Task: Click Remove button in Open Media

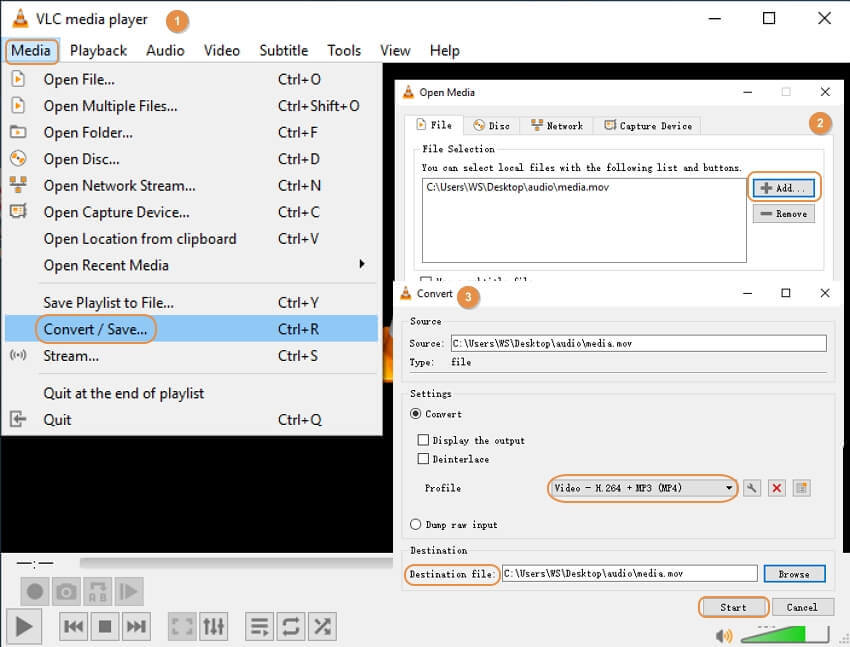Action: click(784, 214)
